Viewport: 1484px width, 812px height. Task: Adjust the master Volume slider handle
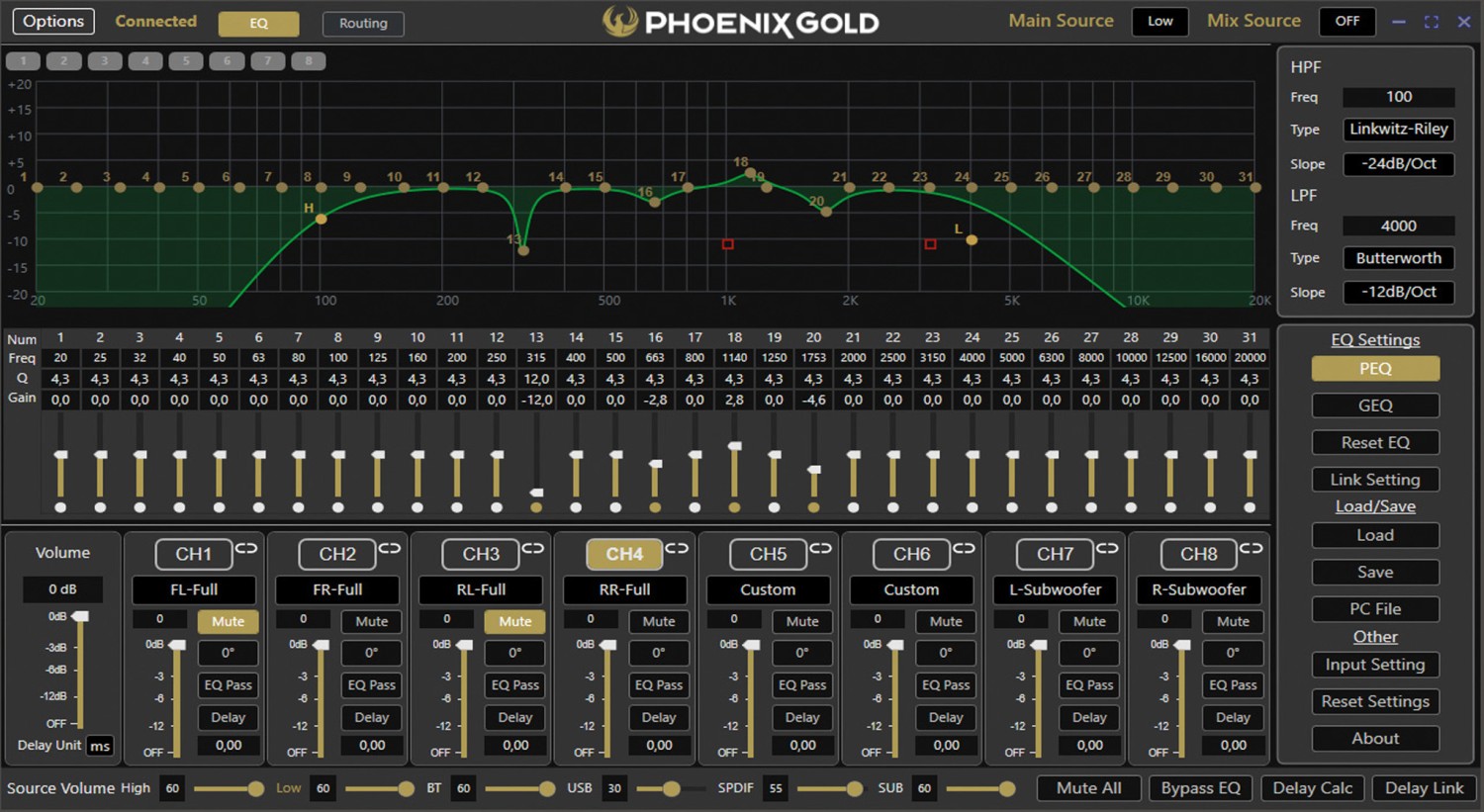click(x=80, y=616)
